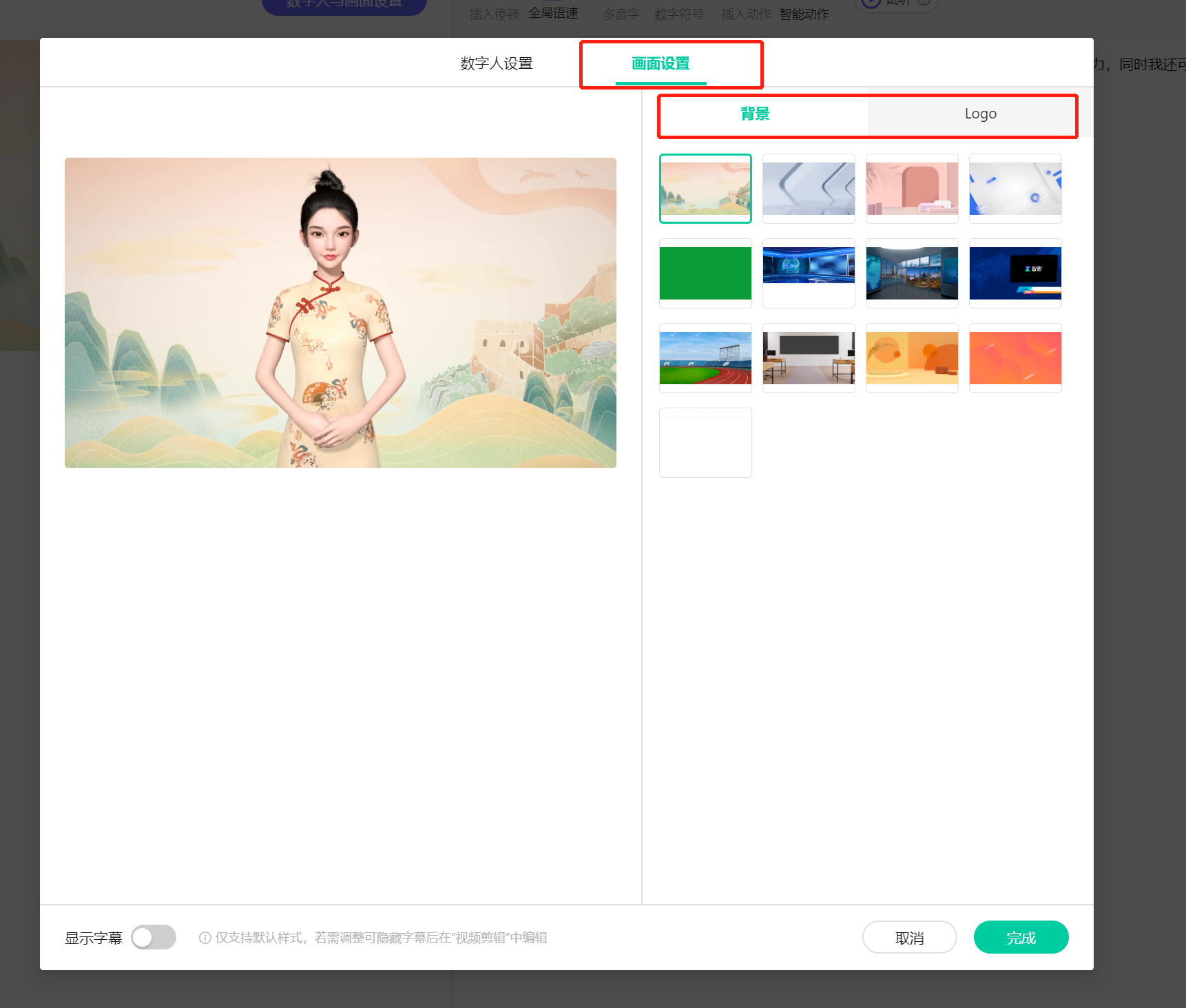Toggle the 显示字幕 subtitle switch
The width and height of the screenshot is (1186, 1008).
[154, 937]
